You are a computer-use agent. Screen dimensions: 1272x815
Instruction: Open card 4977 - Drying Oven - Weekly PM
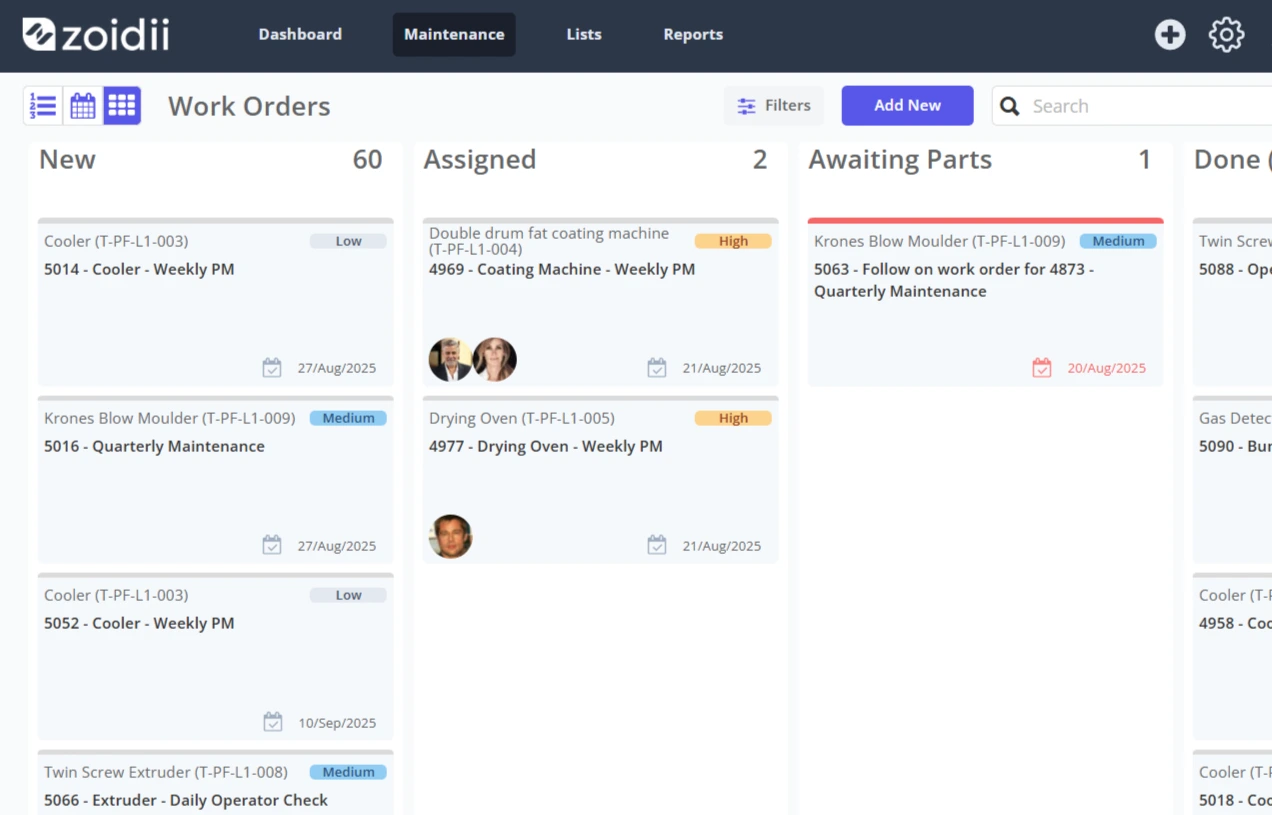coord(600,480)
